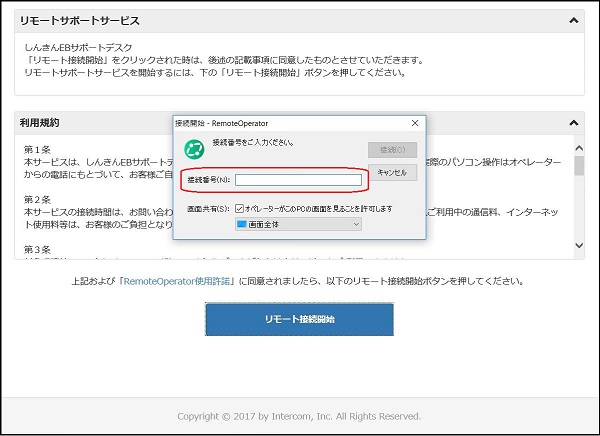Click the リモートサポートサービス section heading
Image resolution: width=600 pixels, height=436 pixels.
[x=80, y=20]
